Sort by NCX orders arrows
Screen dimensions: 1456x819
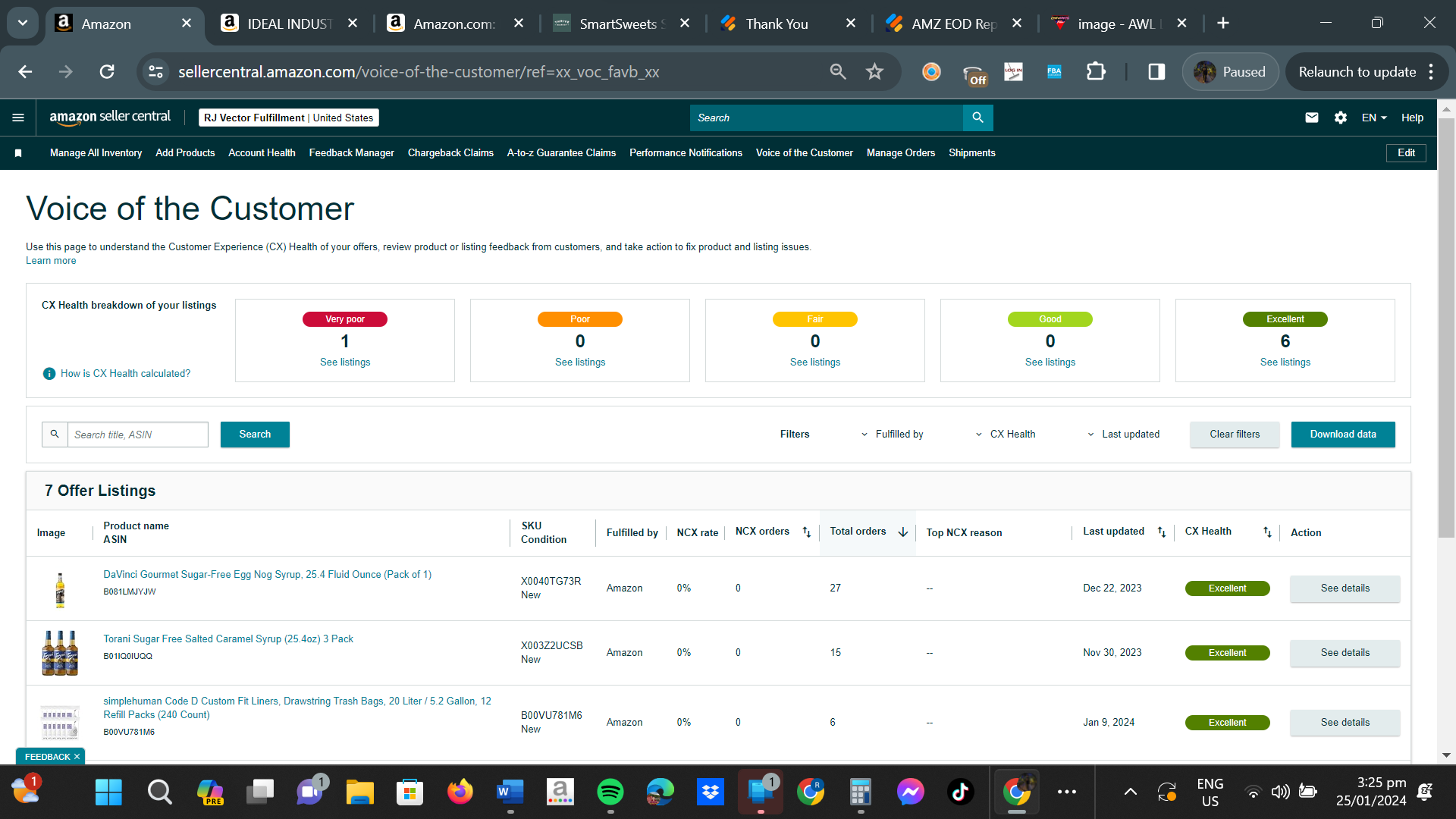tap(807, 532)
